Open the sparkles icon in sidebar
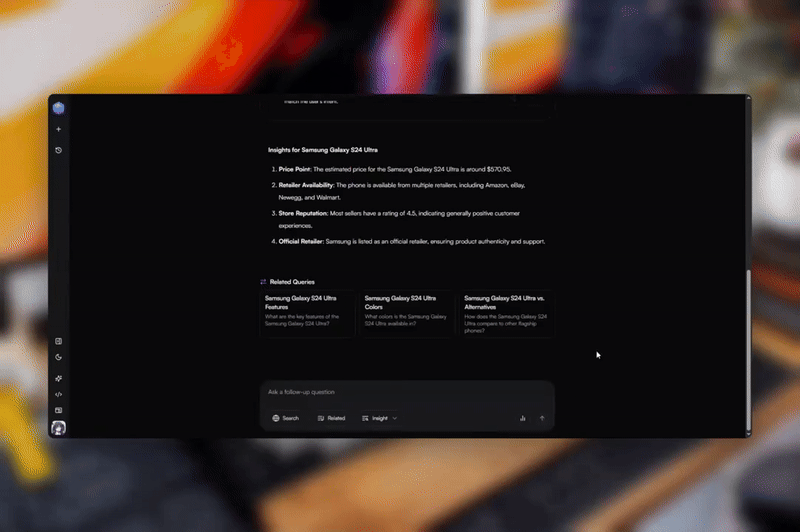 58,378
